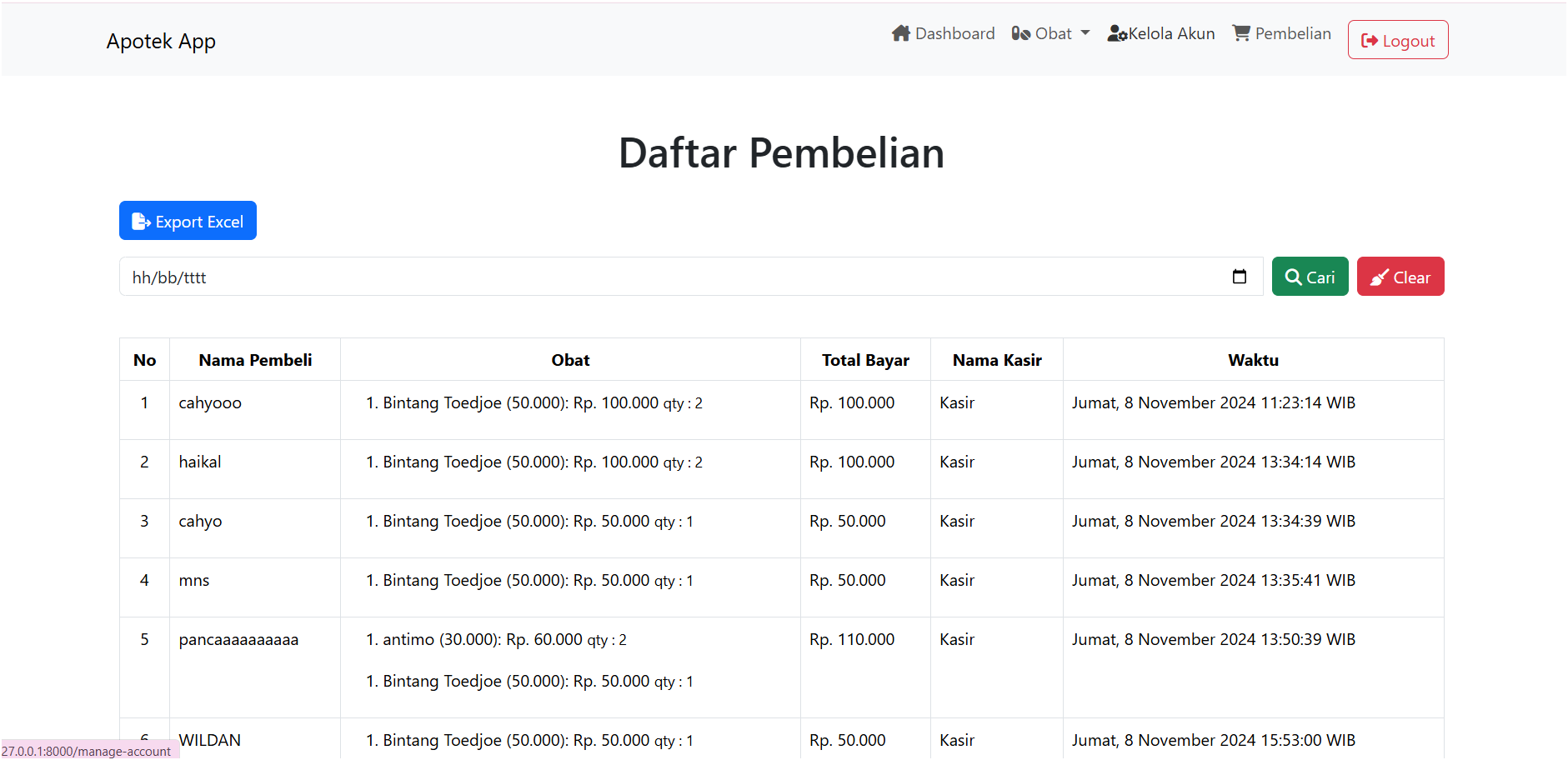1568x760 pixels.
Task: Click the Logout button text
Action: pos(1409,41)
